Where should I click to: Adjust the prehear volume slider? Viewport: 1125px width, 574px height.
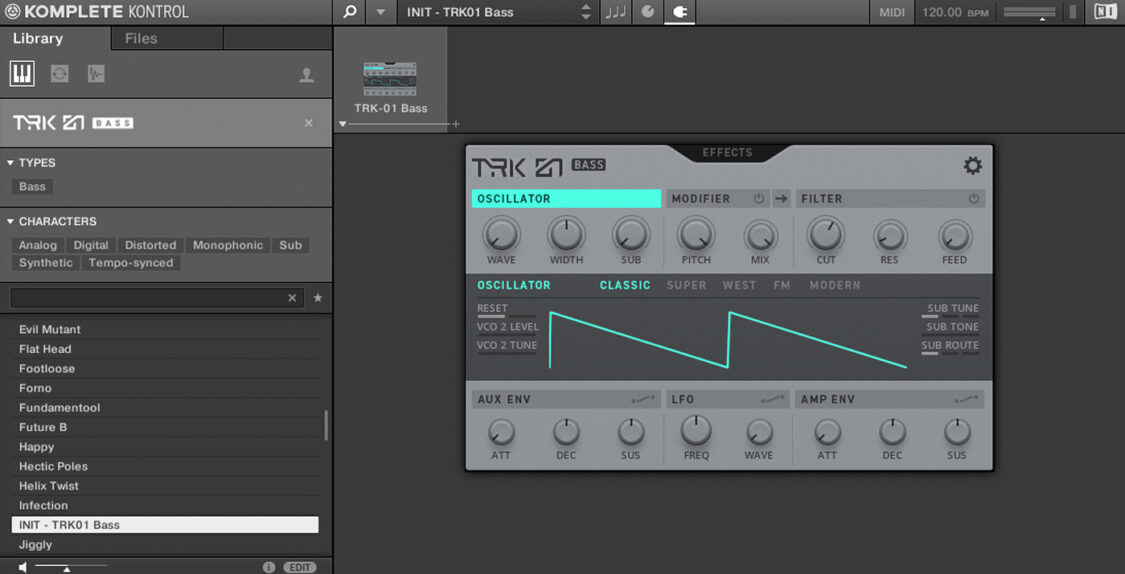pyautogui.click(x=70, y=568)
